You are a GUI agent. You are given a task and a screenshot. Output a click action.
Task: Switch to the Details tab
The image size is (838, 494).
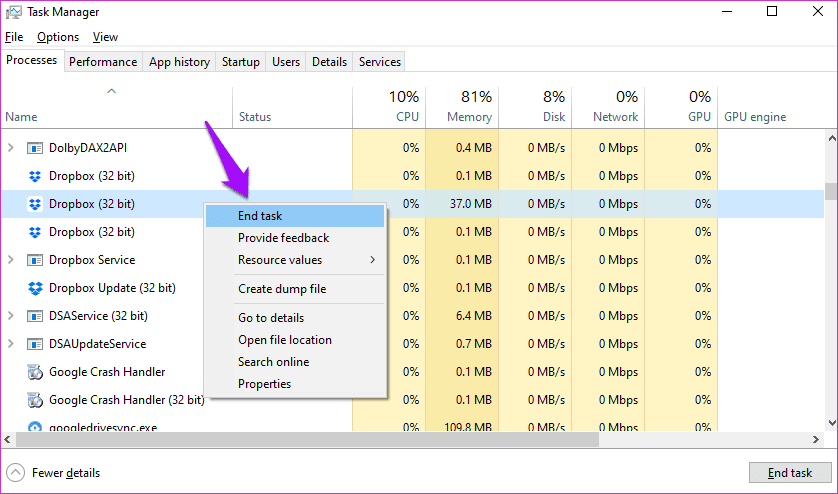point(329,62)
